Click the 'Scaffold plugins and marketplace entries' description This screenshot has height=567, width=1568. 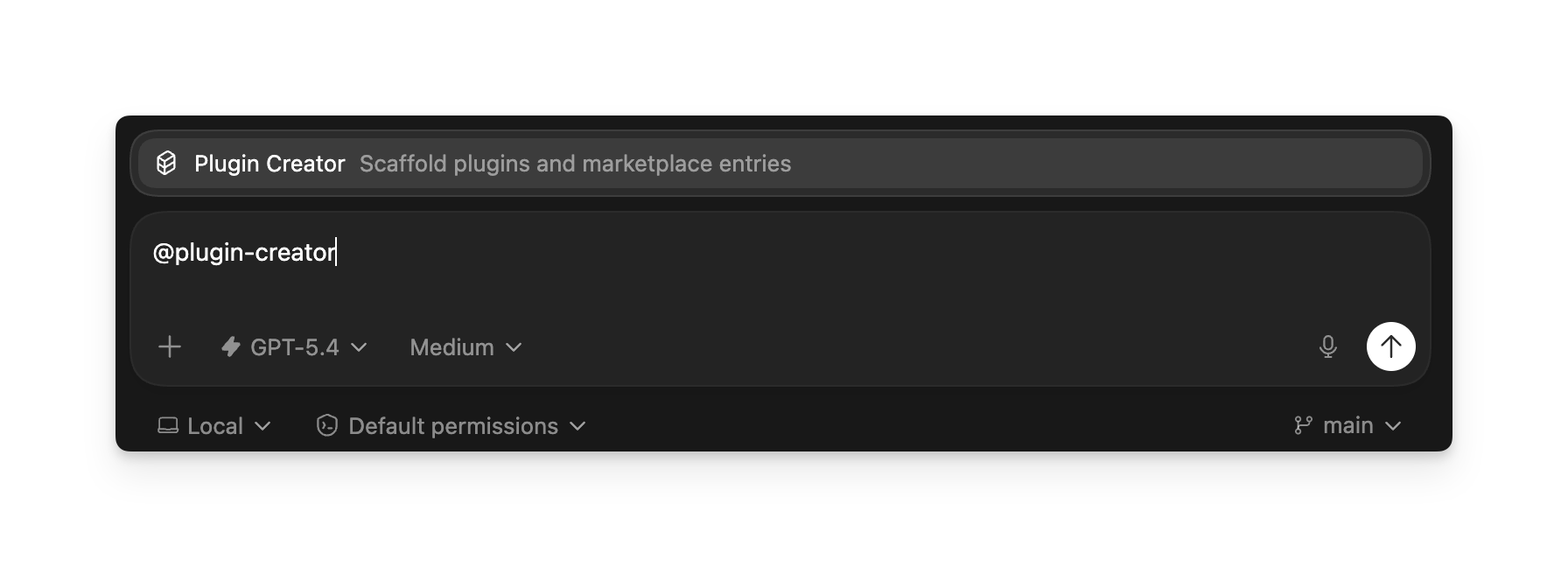575,164
